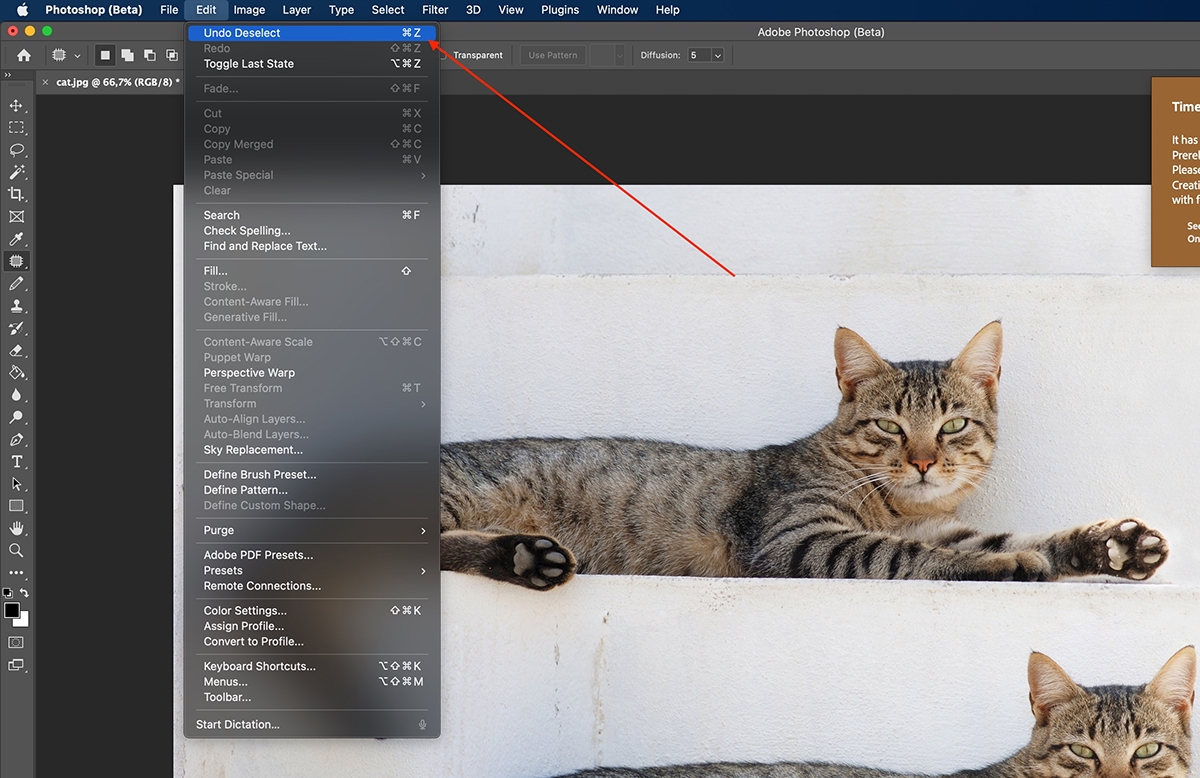Select the Zoom tool
Image resolution: width=1200 pixels, height=778 pixels.
pos(16,550)
